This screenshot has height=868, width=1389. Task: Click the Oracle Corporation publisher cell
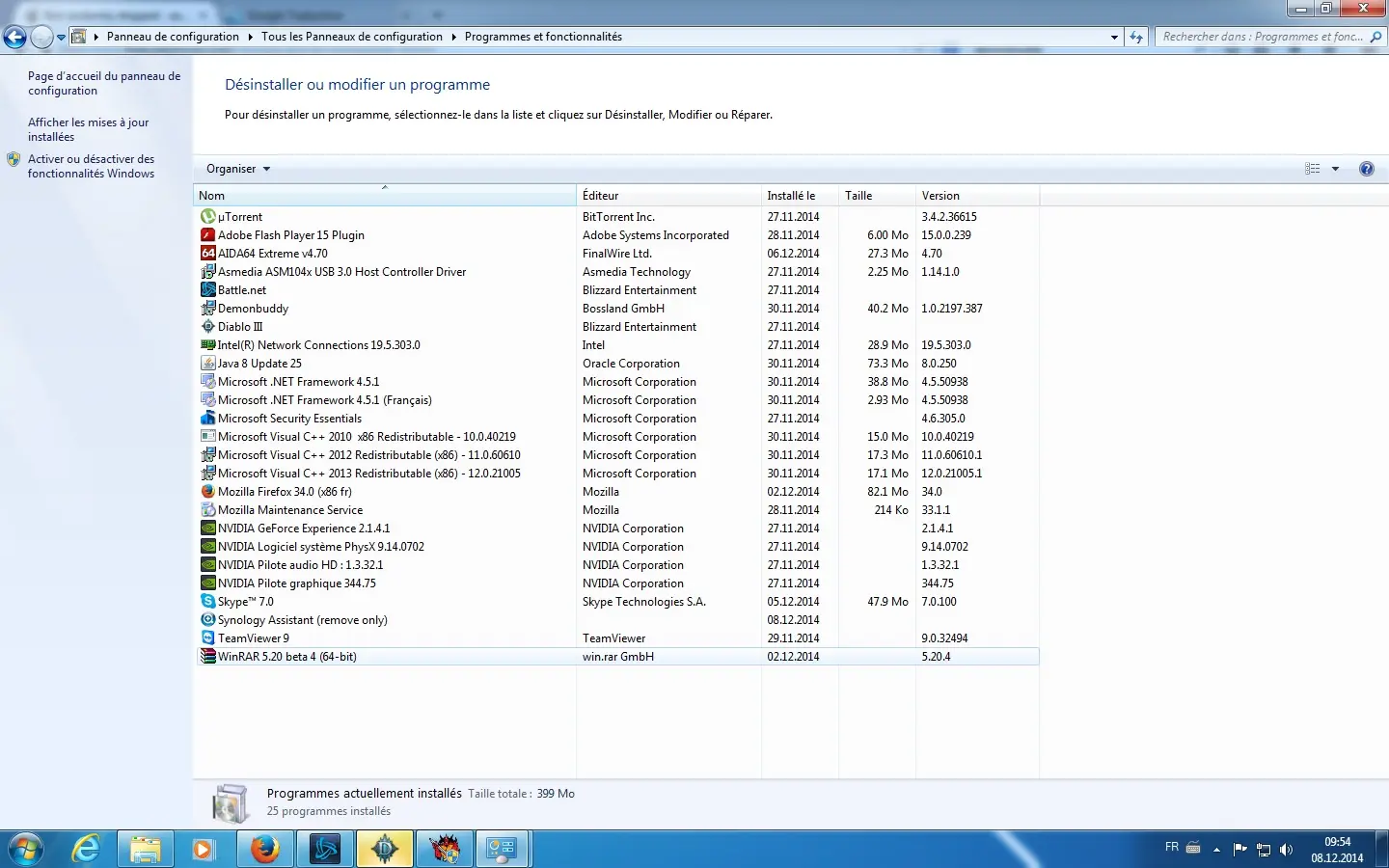coord(631,364)
